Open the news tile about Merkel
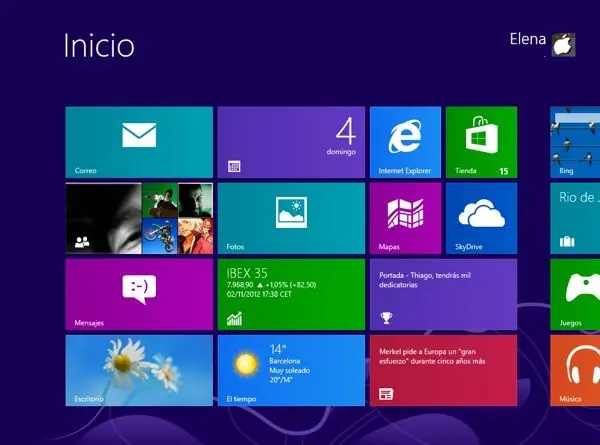 tap(443, 370)
